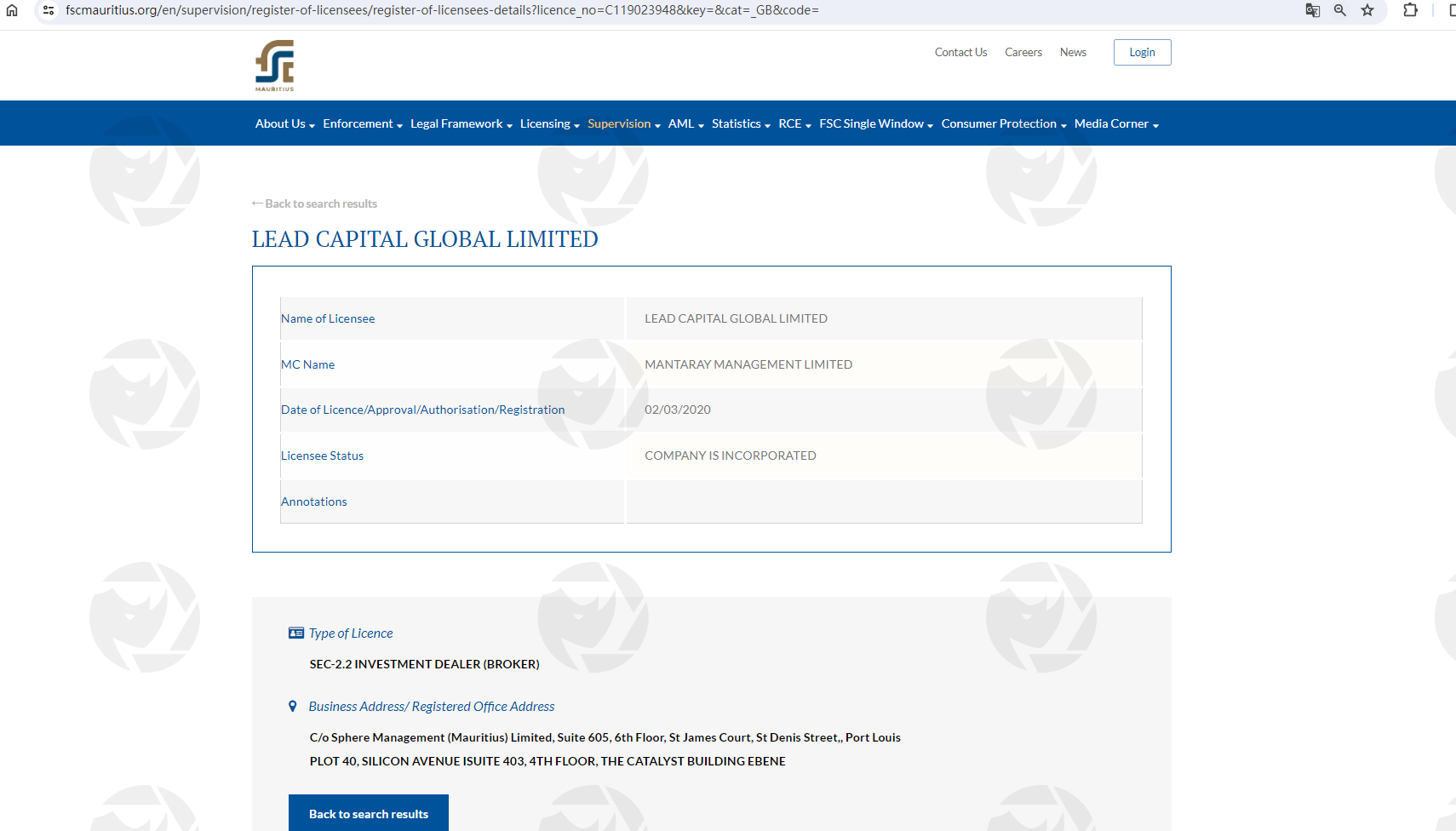This screenshot has height=831, width=1456.
Task: Open the zoom magnifier icon
Action: click(1339, 10)
